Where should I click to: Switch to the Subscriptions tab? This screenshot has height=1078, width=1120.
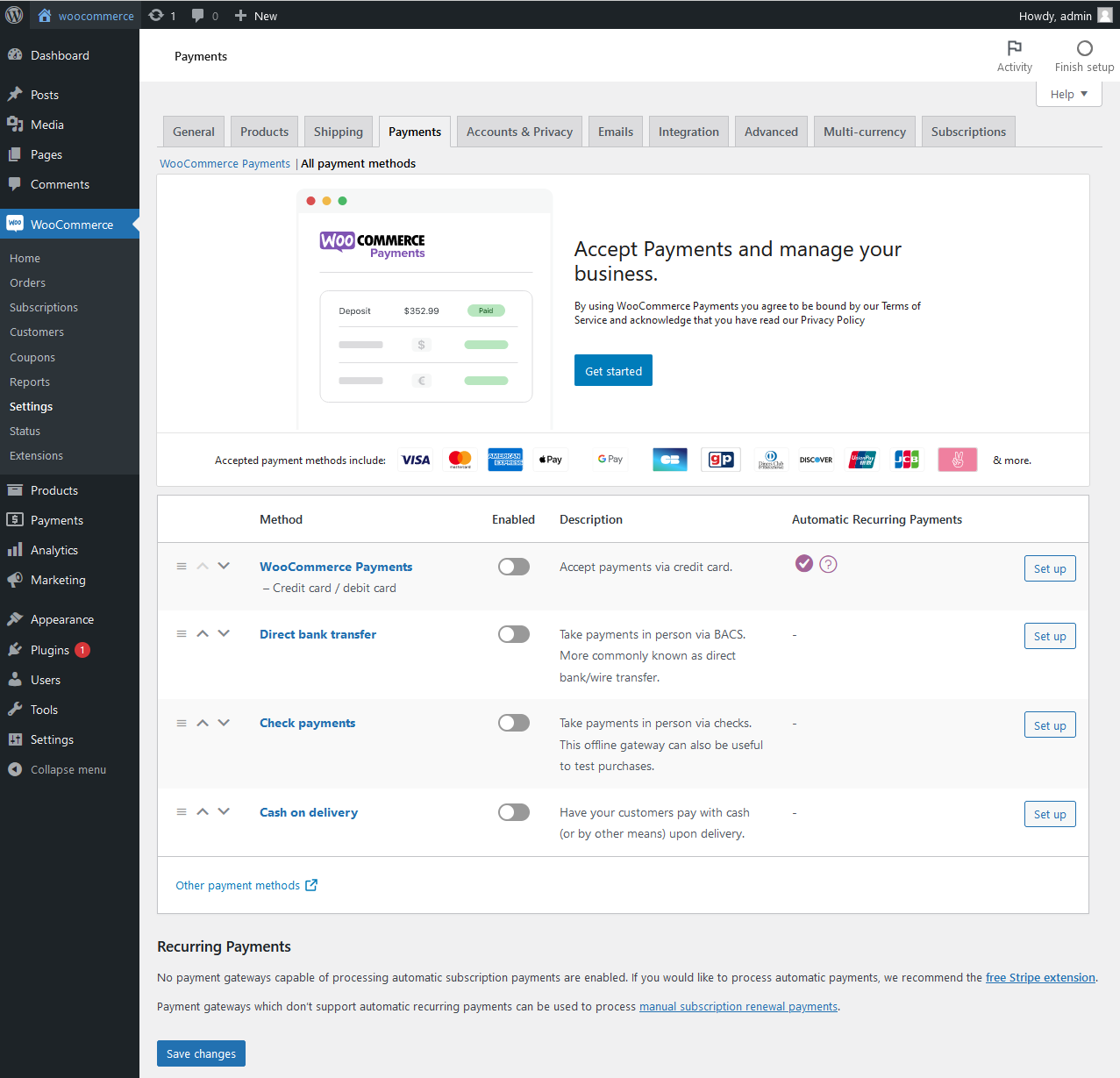[x=968, y=132]
